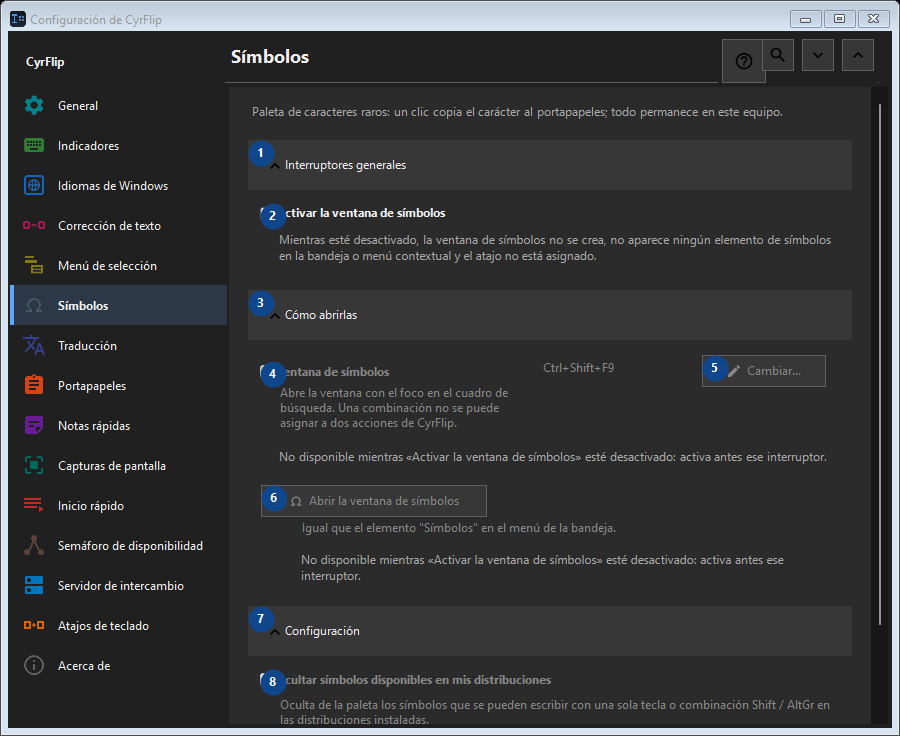Open the Semáforo de disponibilidad page
The image size is (900, 736).
(118, 545)
